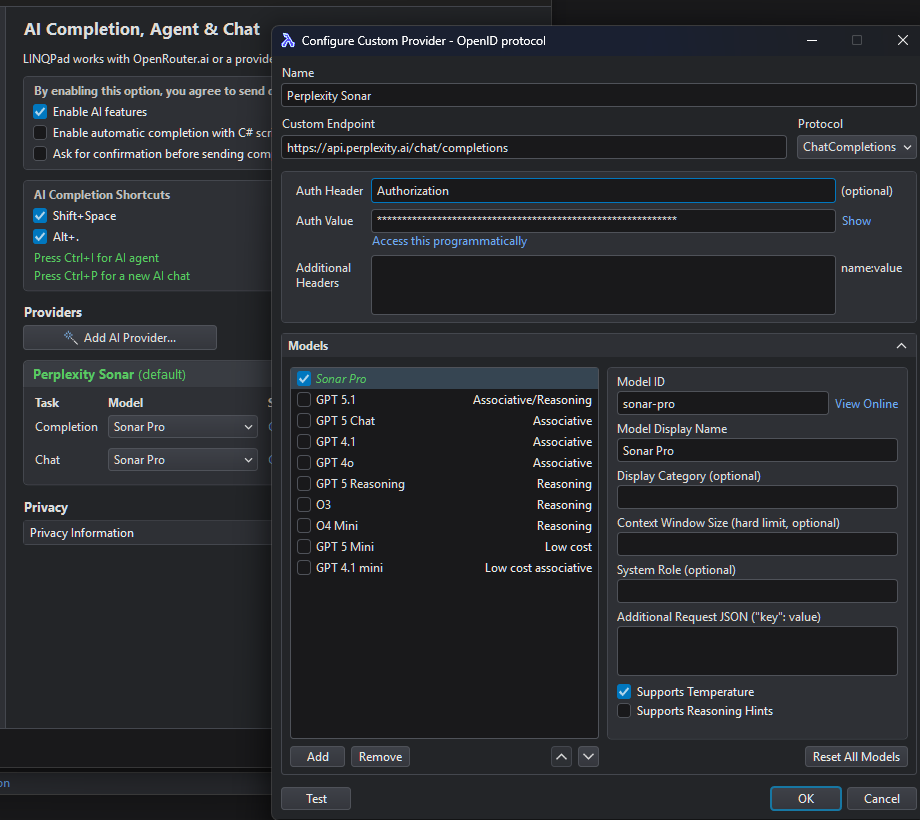Enable the GPT 4.1 model checkbox

tap(304, 442)
